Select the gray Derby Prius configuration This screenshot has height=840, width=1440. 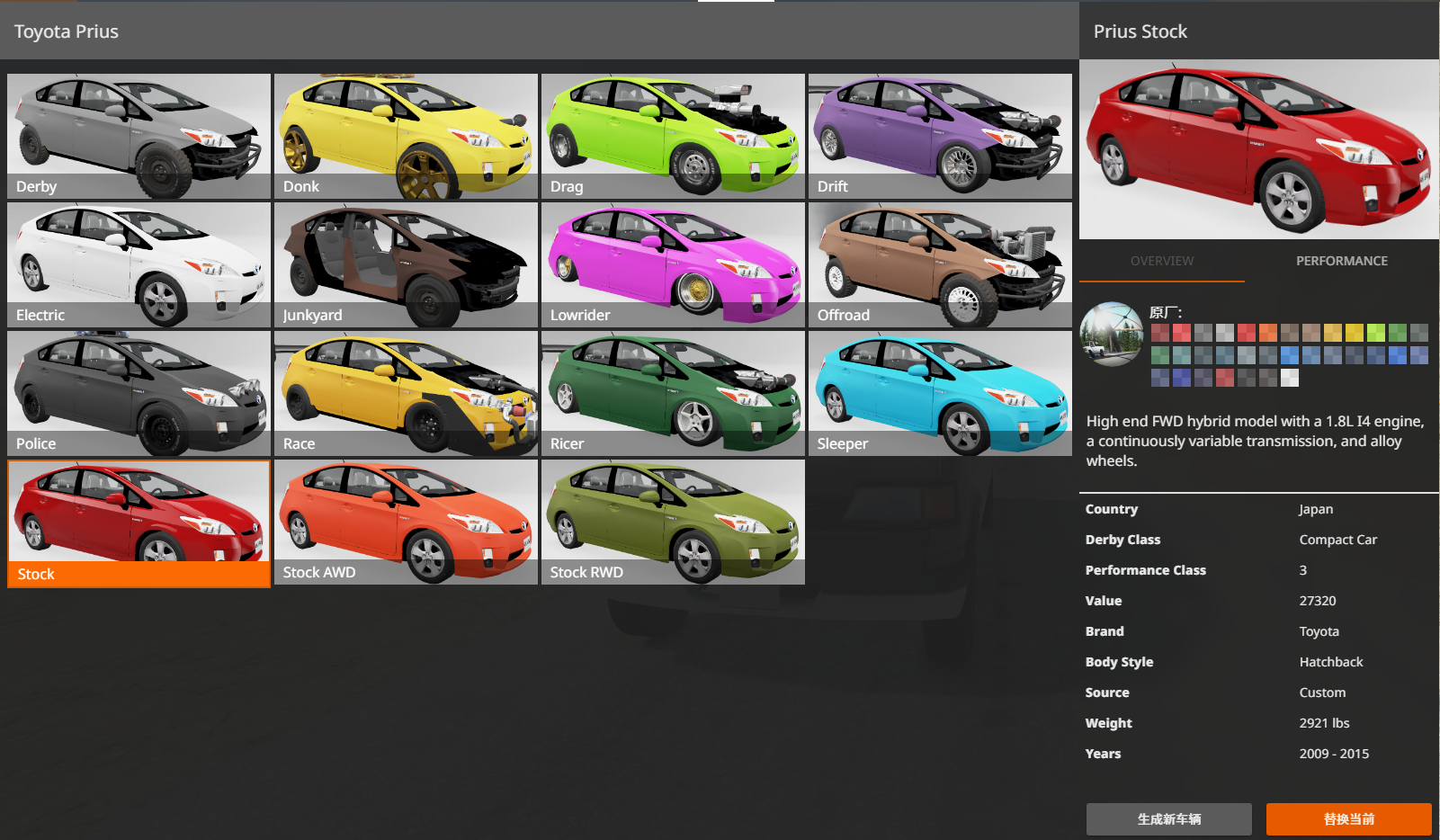[x=139, y=136]
